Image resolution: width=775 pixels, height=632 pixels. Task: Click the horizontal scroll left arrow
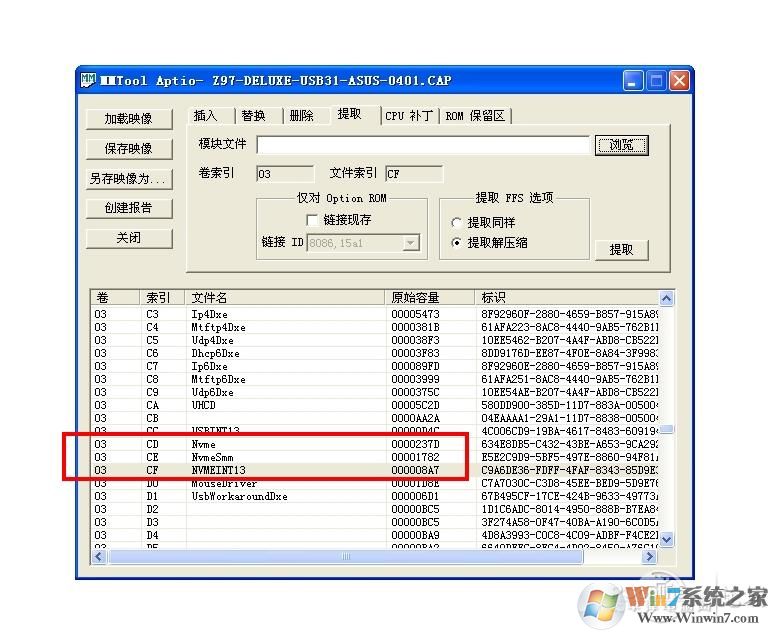coord(99,557)
